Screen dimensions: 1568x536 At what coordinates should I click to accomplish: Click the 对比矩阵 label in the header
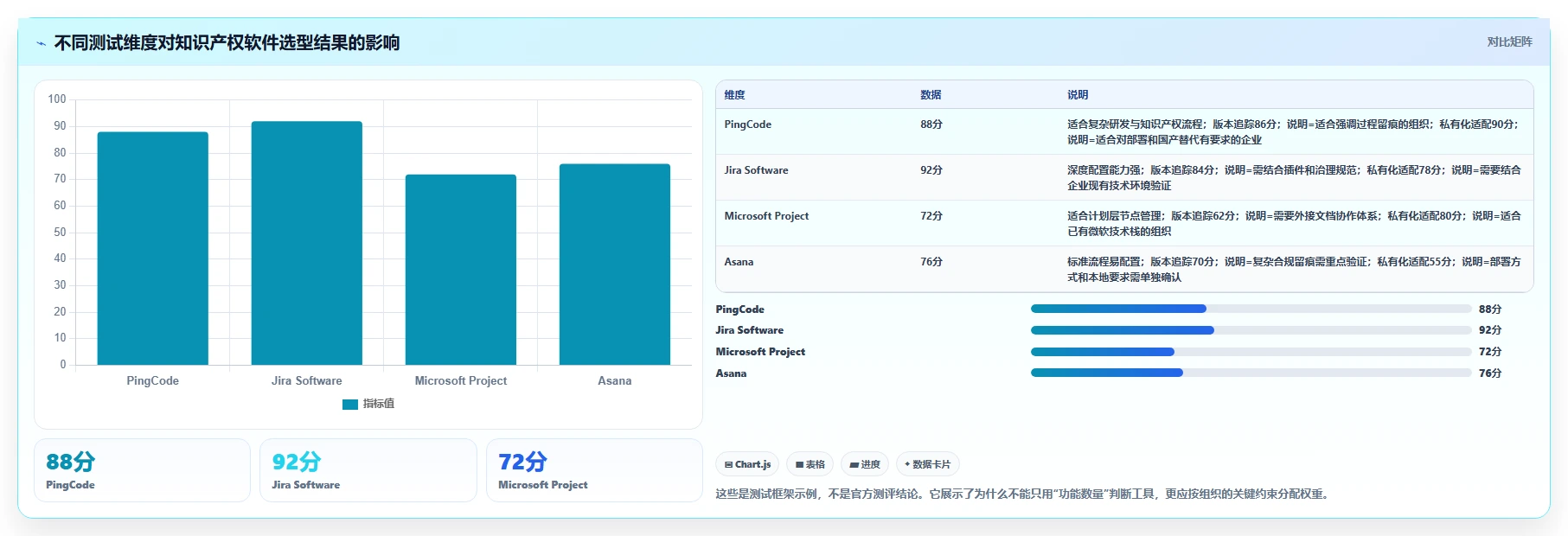click(x=1509, y=41)
